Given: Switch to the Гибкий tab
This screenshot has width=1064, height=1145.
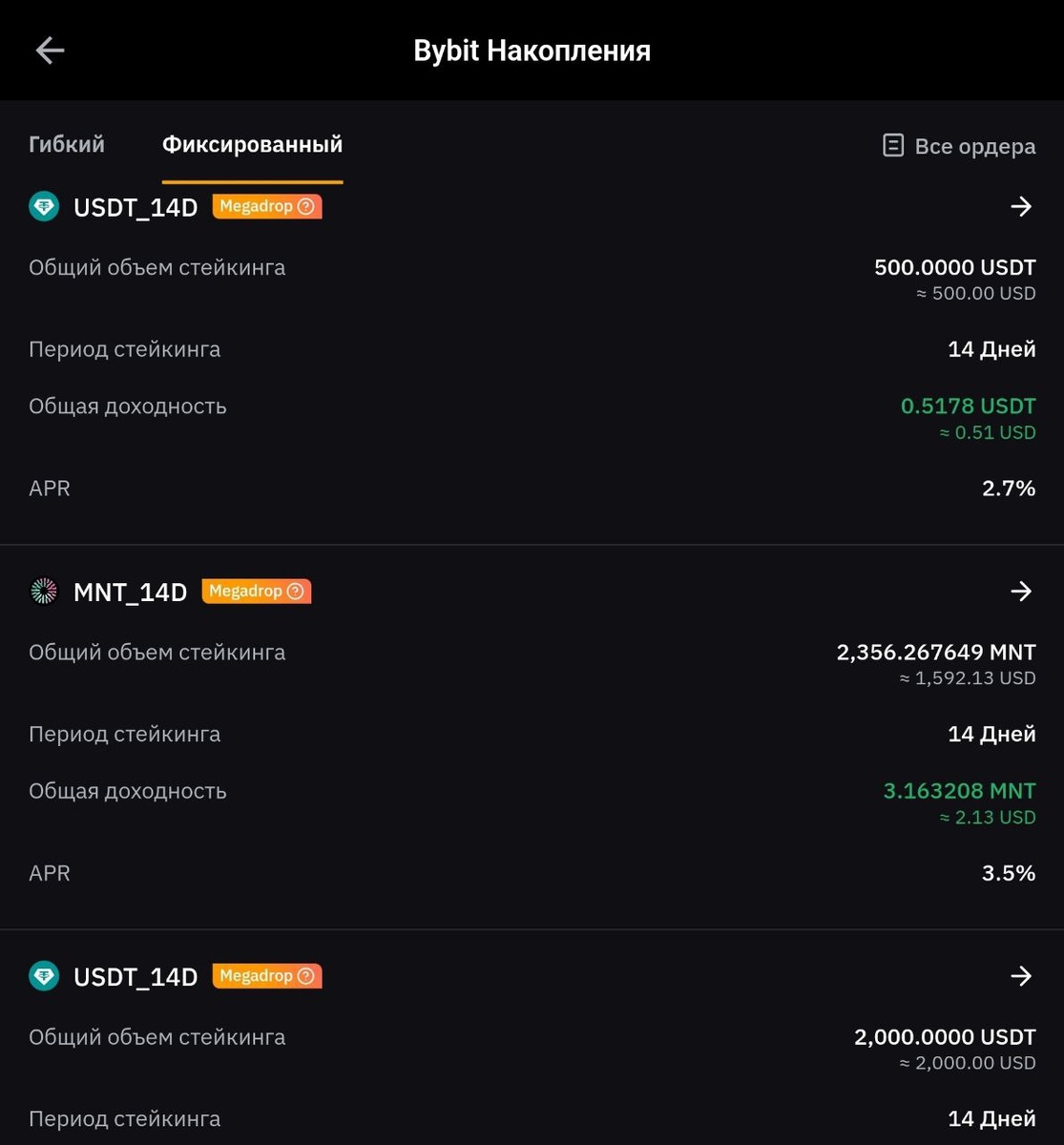Looking at the screenshot, I should click(x=67, y=145).
